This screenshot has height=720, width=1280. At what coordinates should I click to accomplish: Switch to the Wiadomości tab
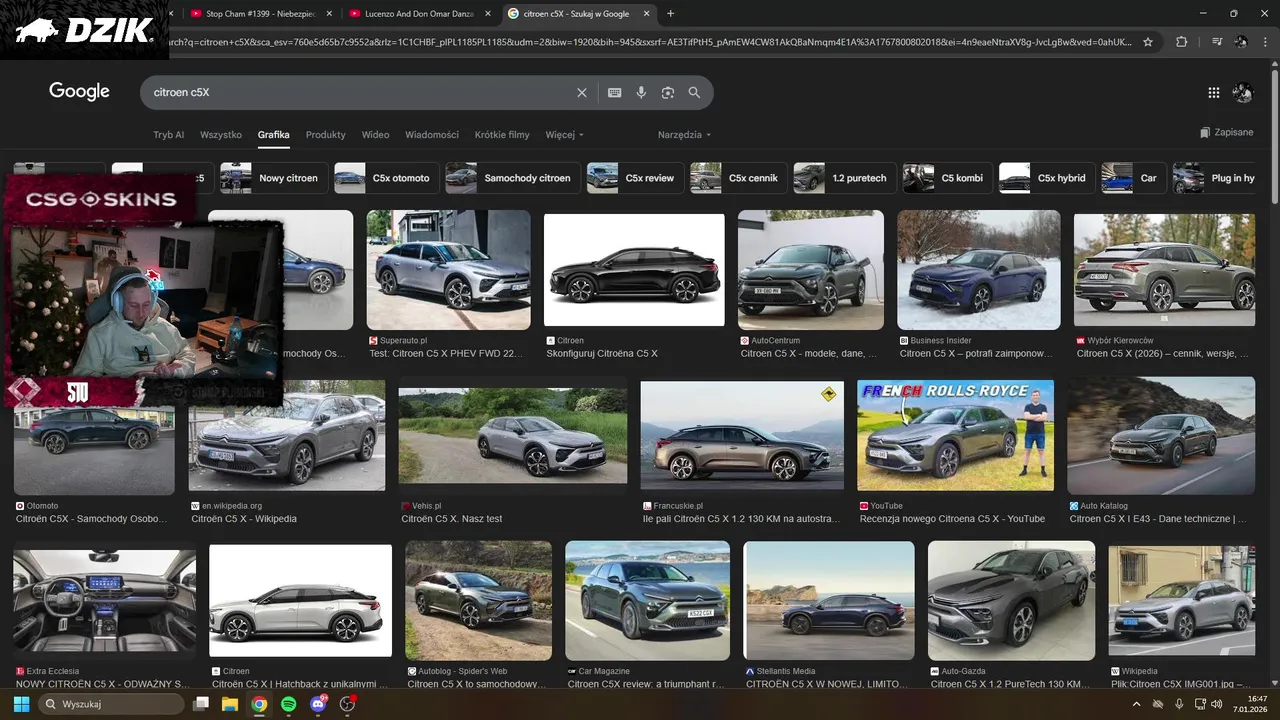tap(432, 135)
